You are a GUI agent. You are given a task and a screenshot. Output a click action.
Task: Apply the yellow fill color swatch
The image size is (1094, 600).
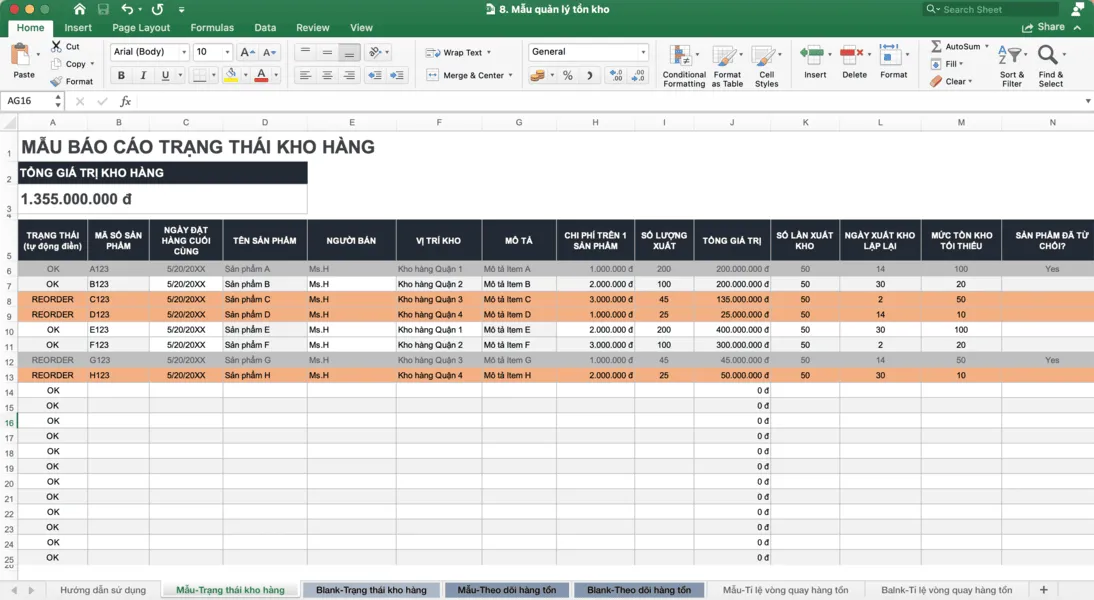point(231,76)
